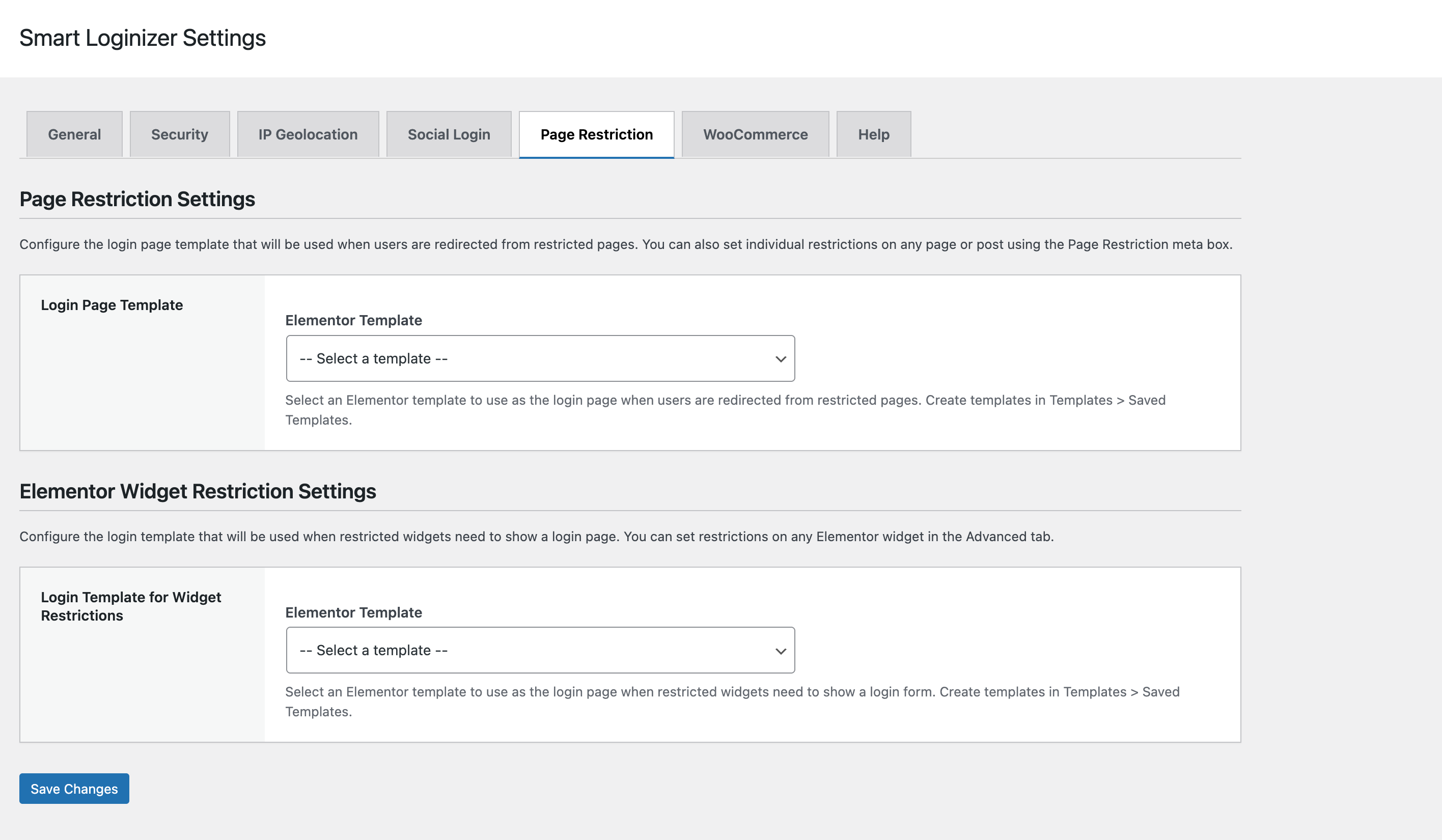Select the Social Login tab

(x=449, y=134)
